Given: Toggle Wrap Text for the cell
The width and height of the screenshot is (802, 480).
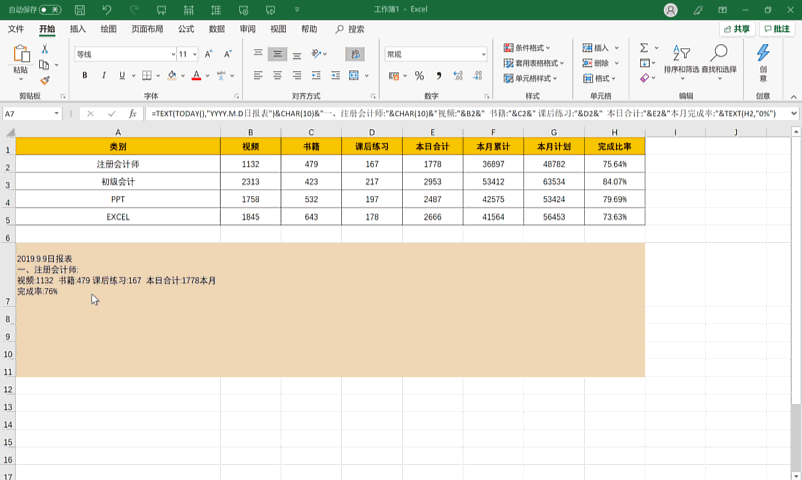Looking at the screenshot, I should [355, 54].
